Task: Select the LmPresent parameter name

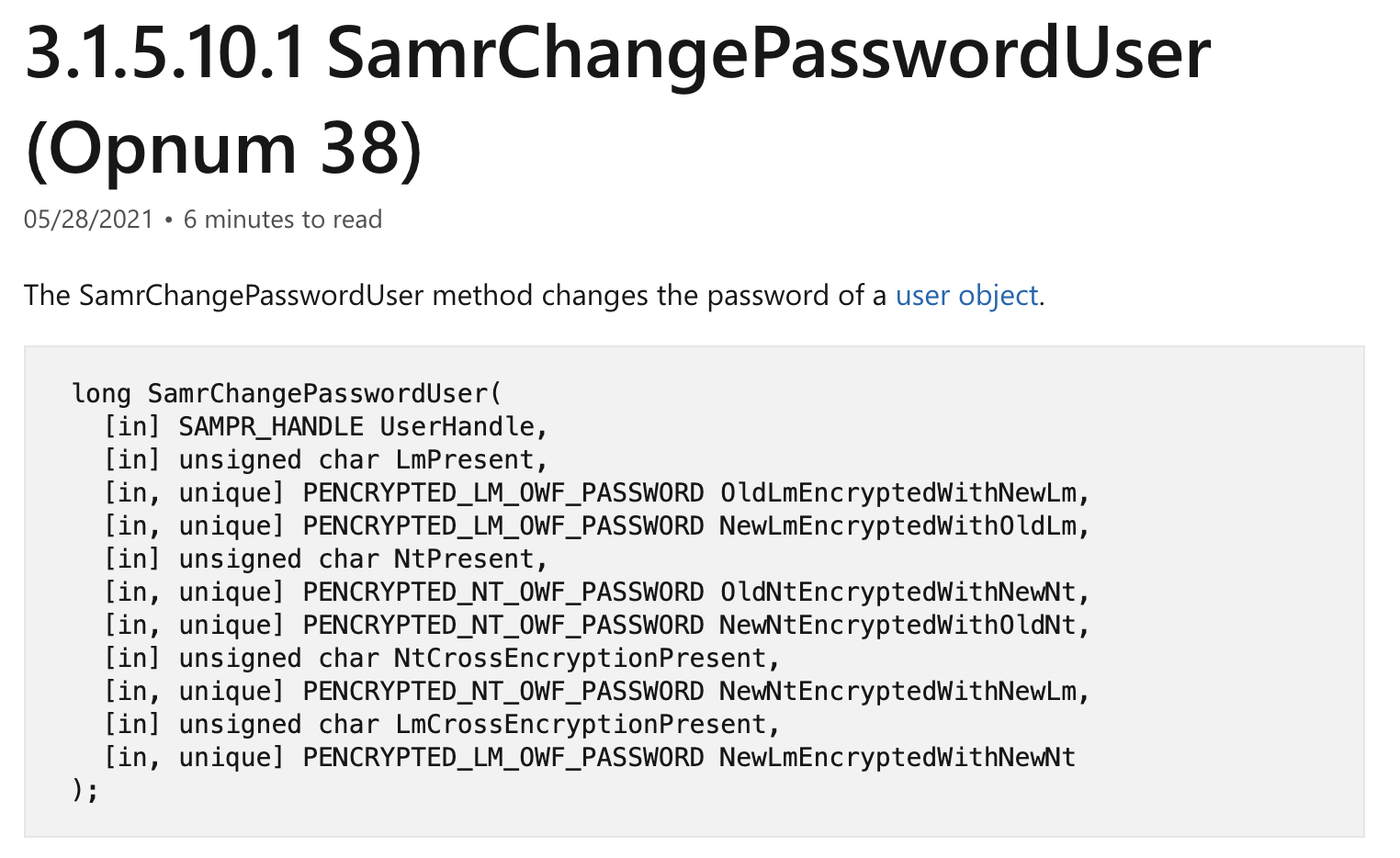Action: click(464, 459)
